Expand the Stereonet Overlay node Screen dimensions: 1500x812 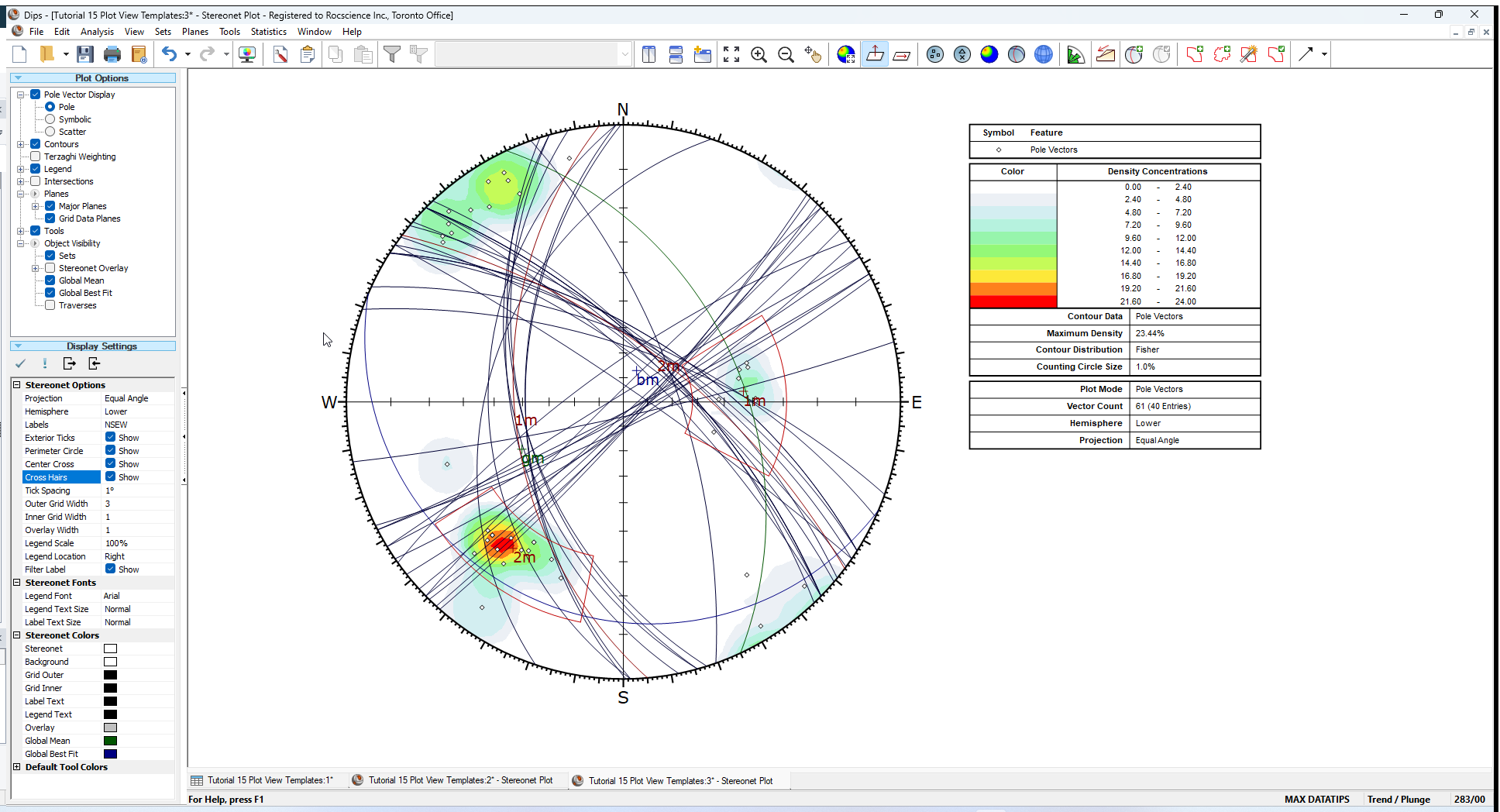click(x=36, y=267)
